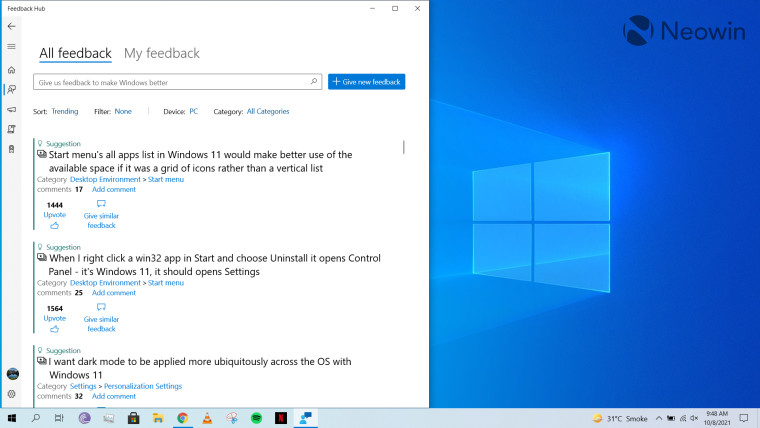This screenshot has height=428, width=760.
Task: Click the user profile avatar in the sidebar
Action: [x=12, y=374]
